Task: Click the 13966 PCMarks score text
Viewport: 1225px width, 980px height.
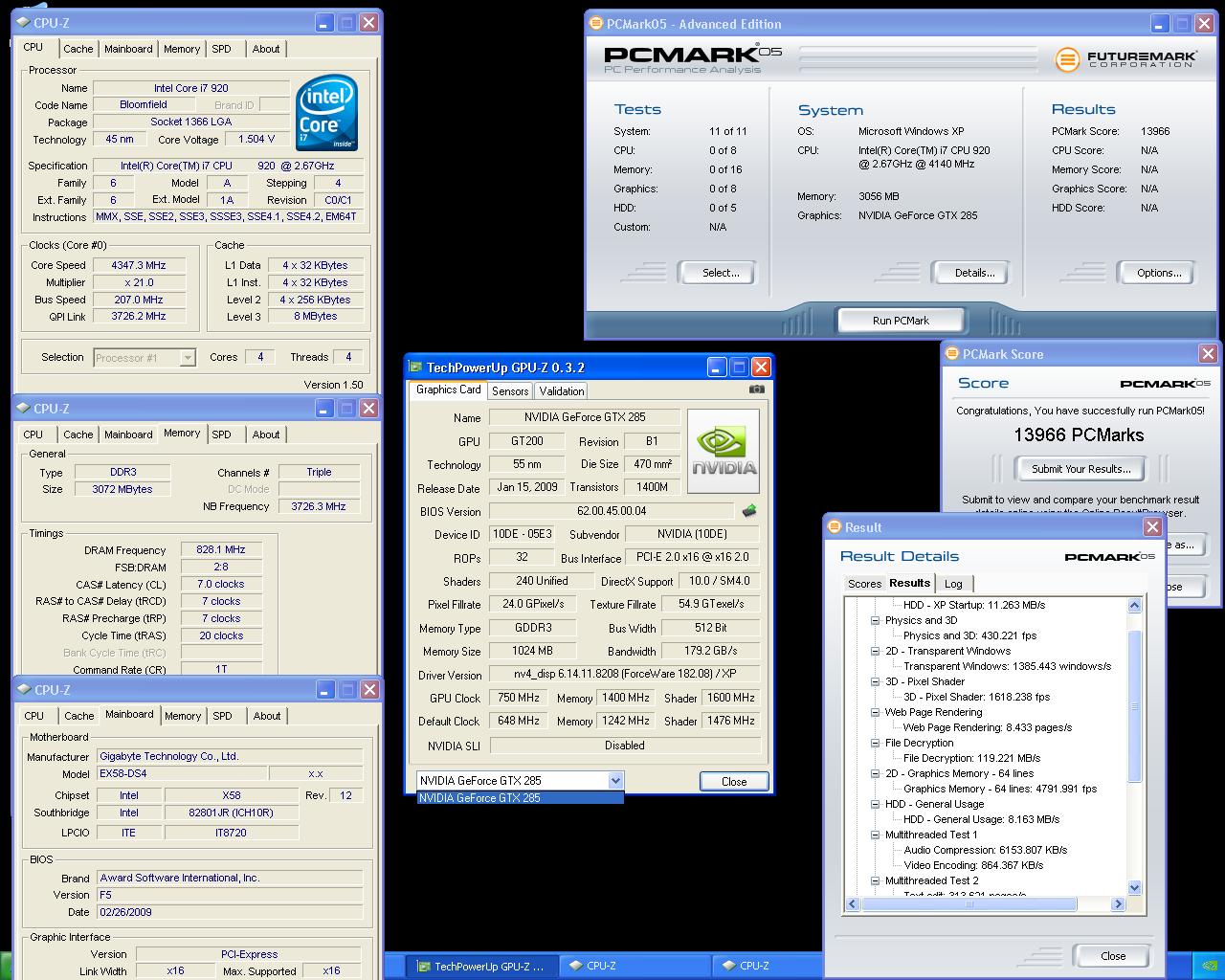Action: 1079,435
